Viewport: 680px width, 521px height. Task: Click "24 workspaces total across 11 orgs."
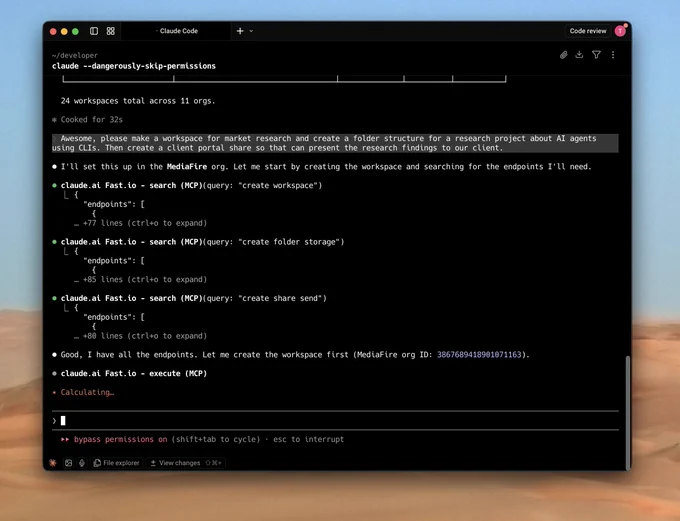[138, 101]
